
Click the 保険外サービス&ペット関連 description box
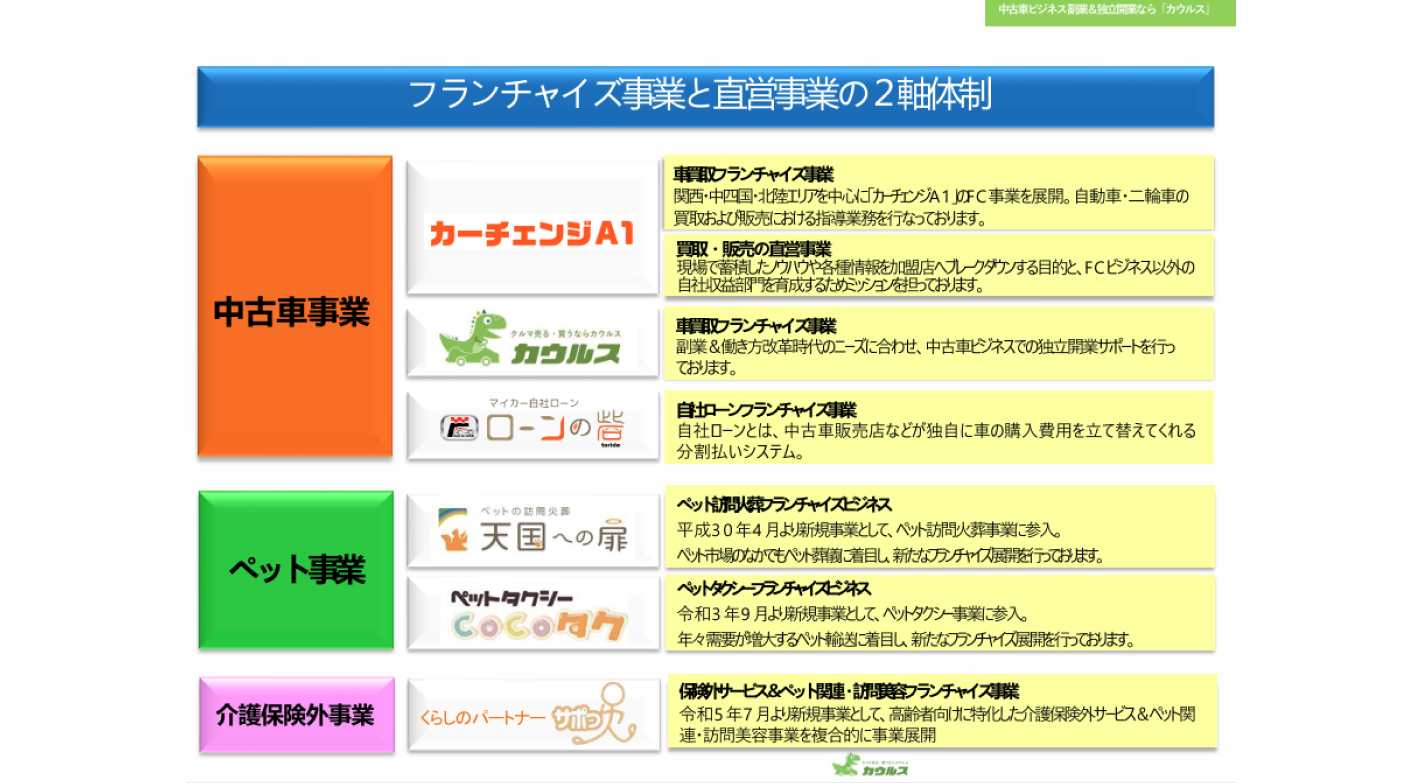coord(940,712)
